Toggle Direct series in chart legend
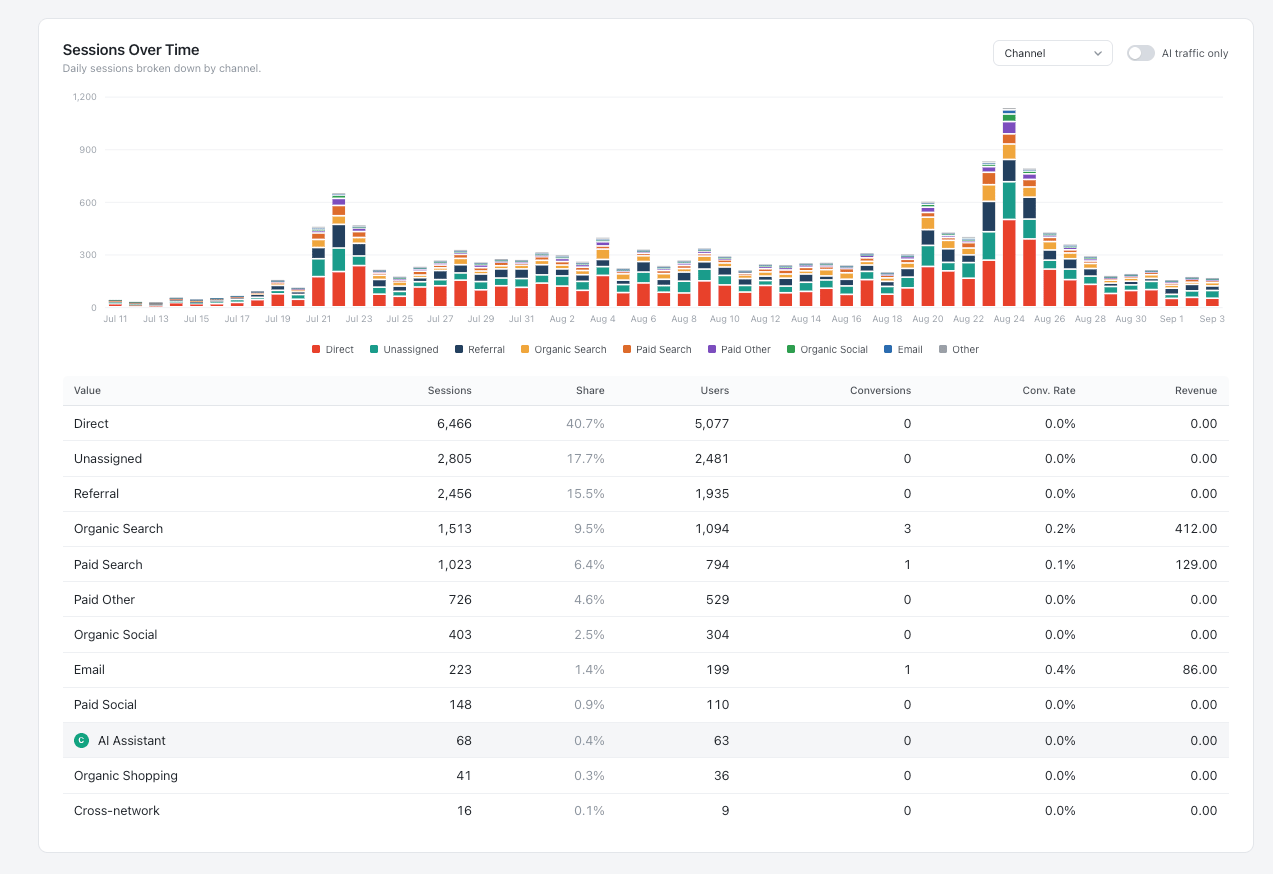1273x874 pixels. pos(333,350)
